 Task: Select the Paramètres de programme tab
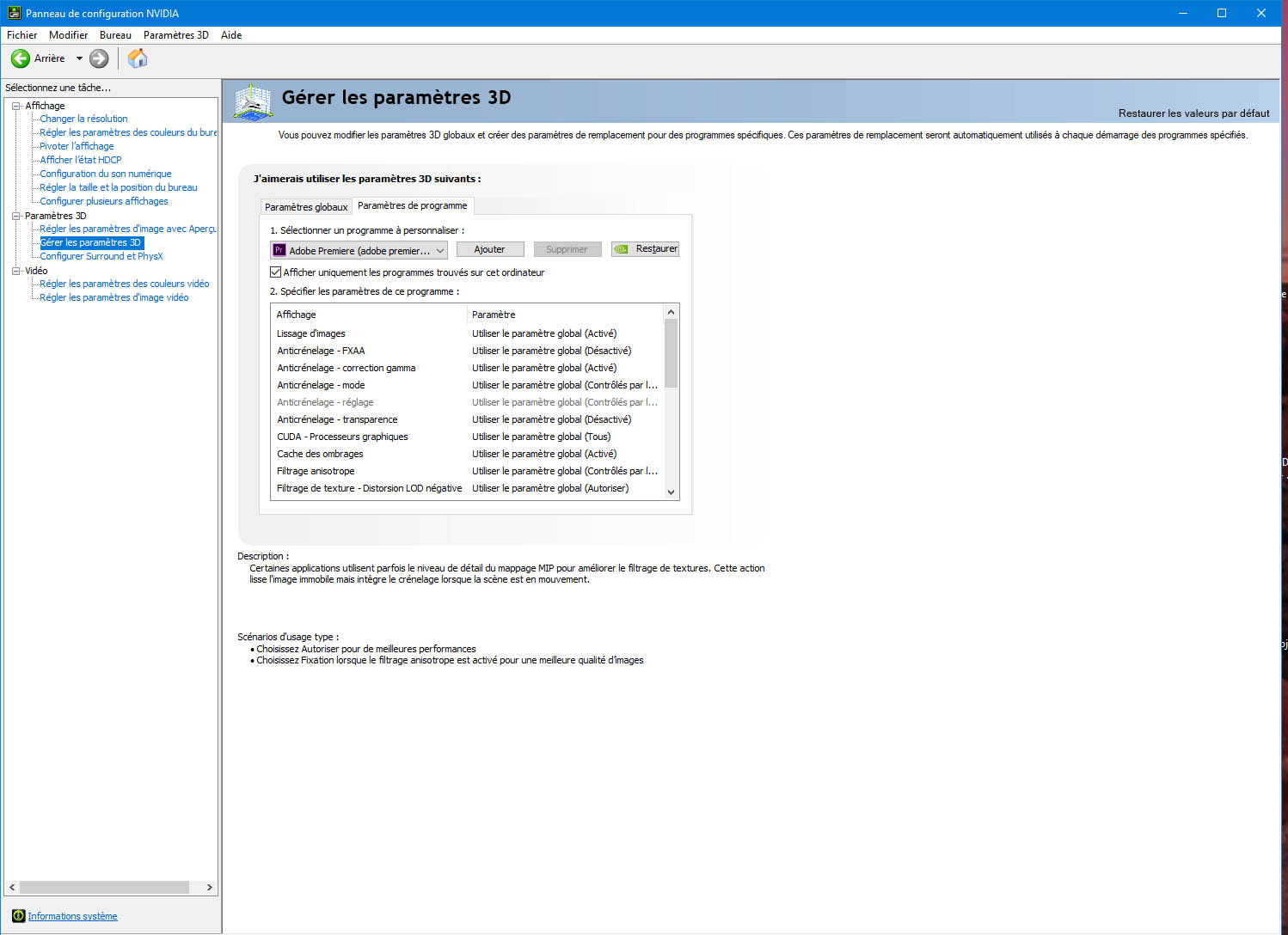coord(413,205)
